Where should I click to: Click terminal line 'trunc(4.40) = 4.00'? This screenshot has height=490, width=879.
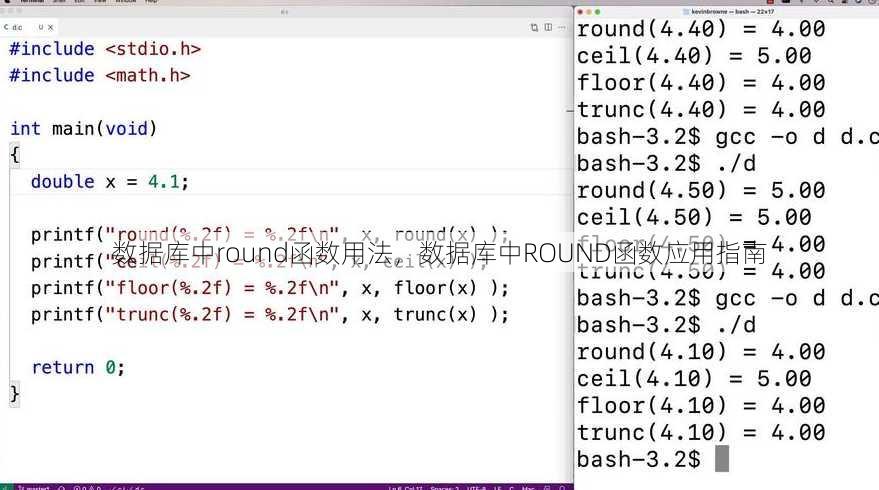click(701, 110)
